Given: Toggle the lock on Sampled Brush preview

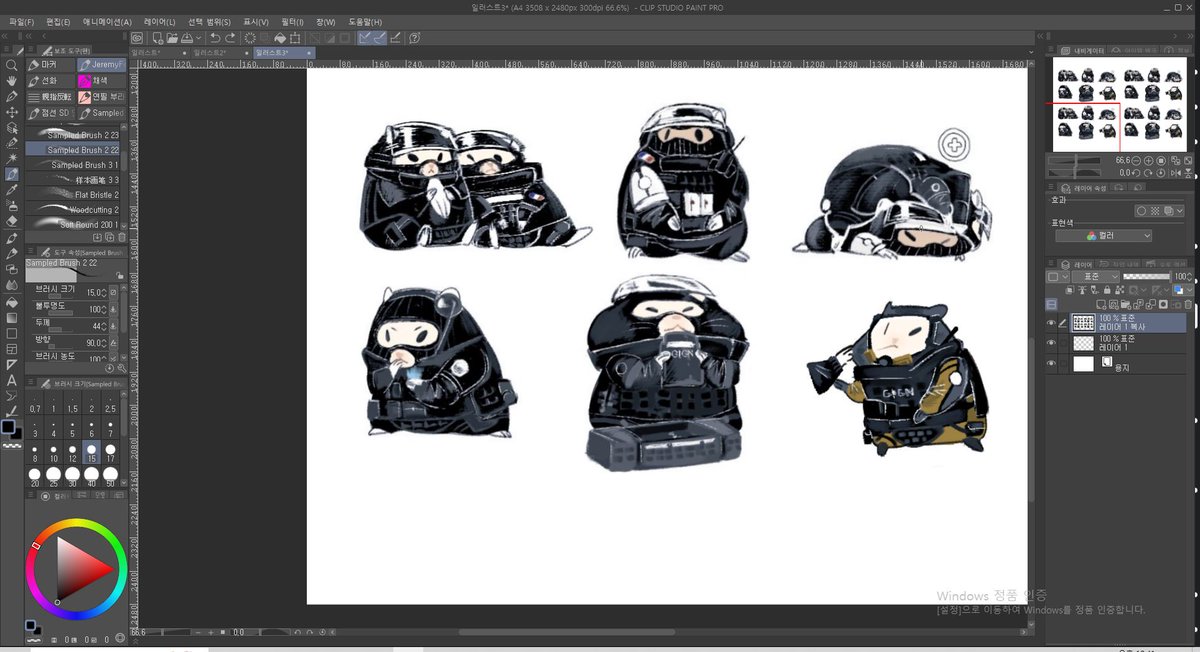Looking at the screenshot, I should tap(119, 274).
